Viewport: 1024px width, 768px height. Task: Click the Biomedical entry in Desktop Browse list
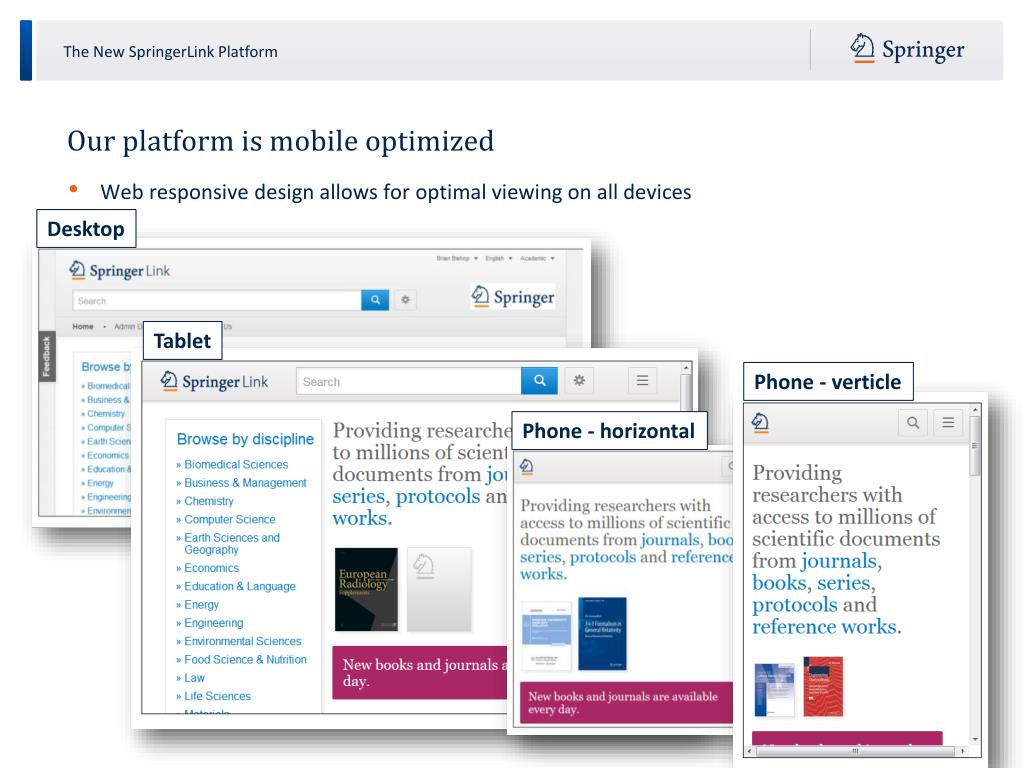pyautogui.click(x=108, y=386)
